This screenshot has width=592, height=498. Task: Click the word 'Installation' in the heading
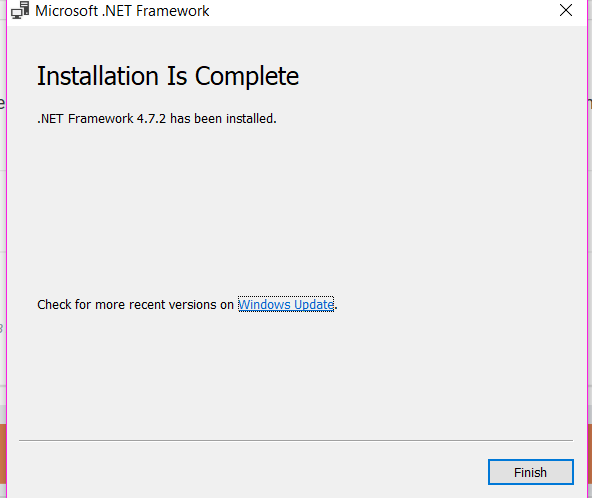coord(98,76)
